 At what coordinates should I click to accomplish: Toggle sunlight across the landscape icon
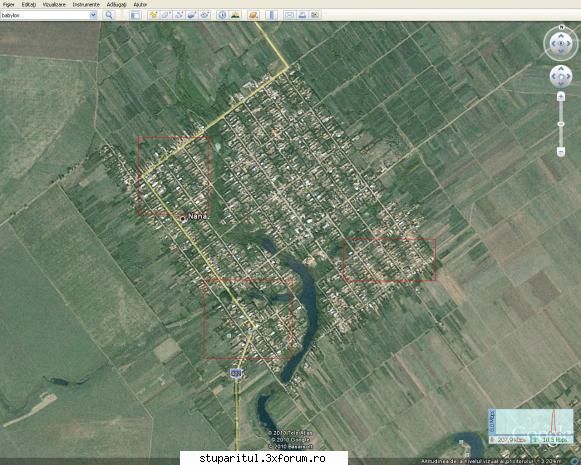tap(235, 15)
